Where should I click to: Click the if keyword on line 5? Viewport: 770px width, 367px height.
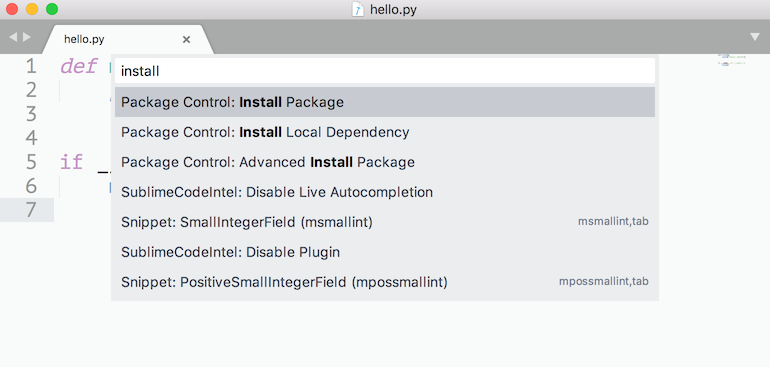tap(72, 162)
